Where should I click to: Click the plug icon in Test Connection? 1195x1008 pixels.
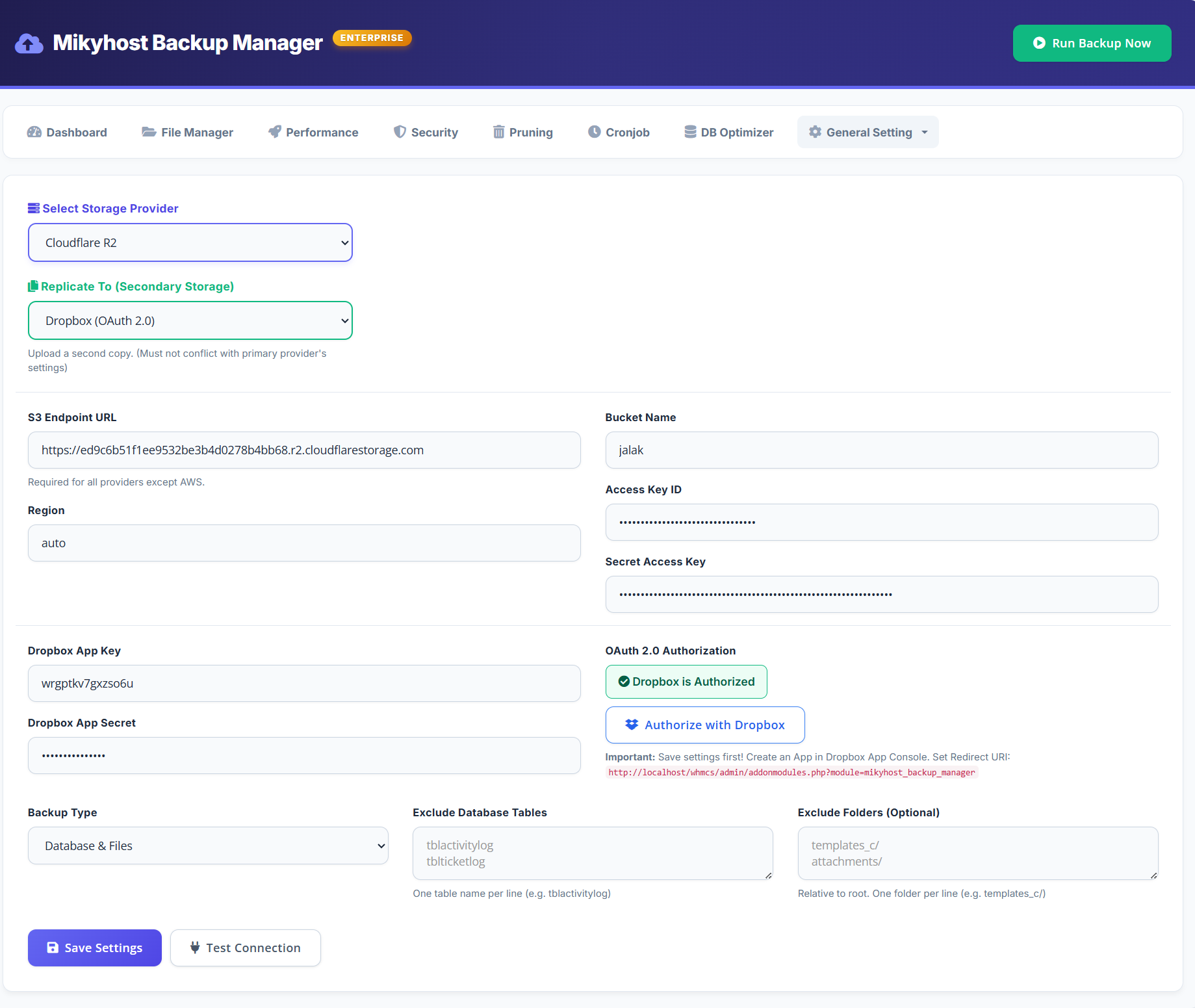point(195,948)
